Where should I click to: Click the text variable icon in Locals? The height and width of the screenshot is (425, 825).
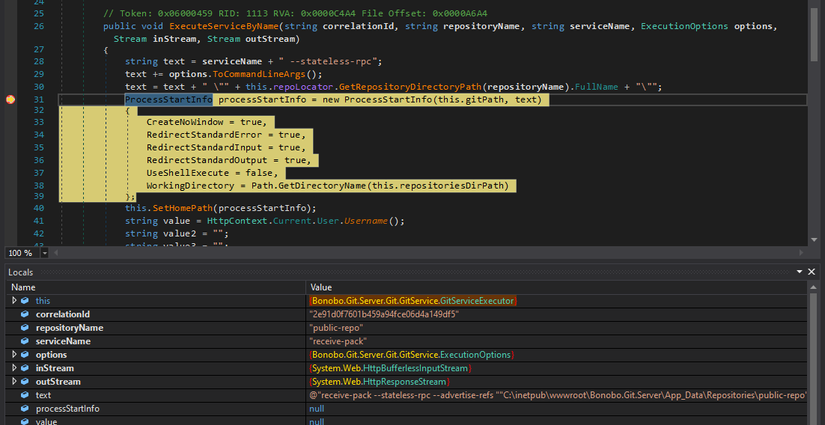pos(26,395)
